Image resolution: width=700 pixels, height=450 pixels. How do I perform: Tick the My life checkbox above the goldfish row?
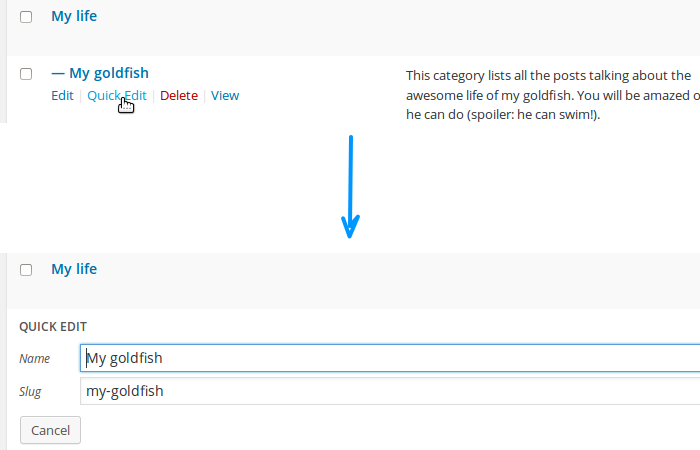(26, 17)
